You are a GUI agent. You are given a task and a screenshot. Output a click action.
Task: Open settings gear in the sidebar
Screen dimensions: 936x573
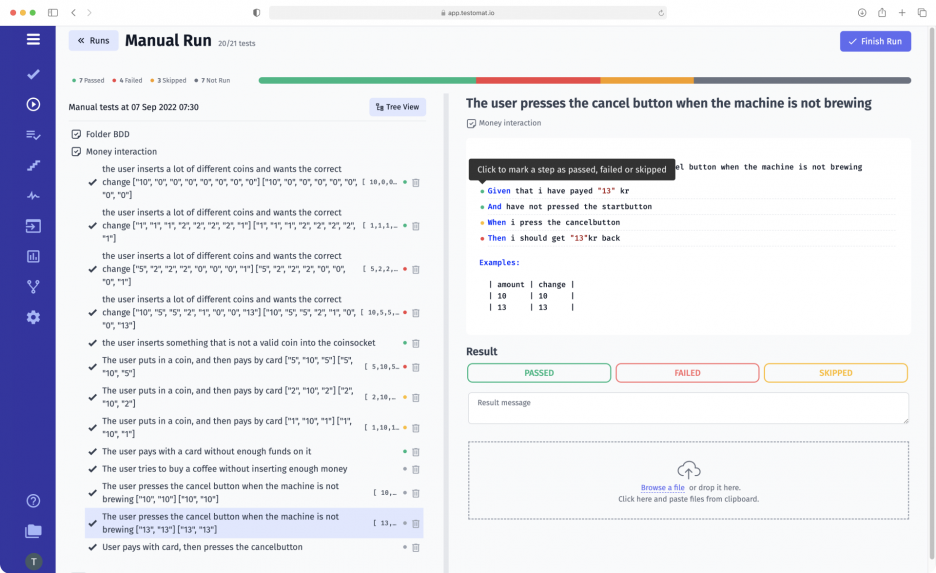point(33,317)
